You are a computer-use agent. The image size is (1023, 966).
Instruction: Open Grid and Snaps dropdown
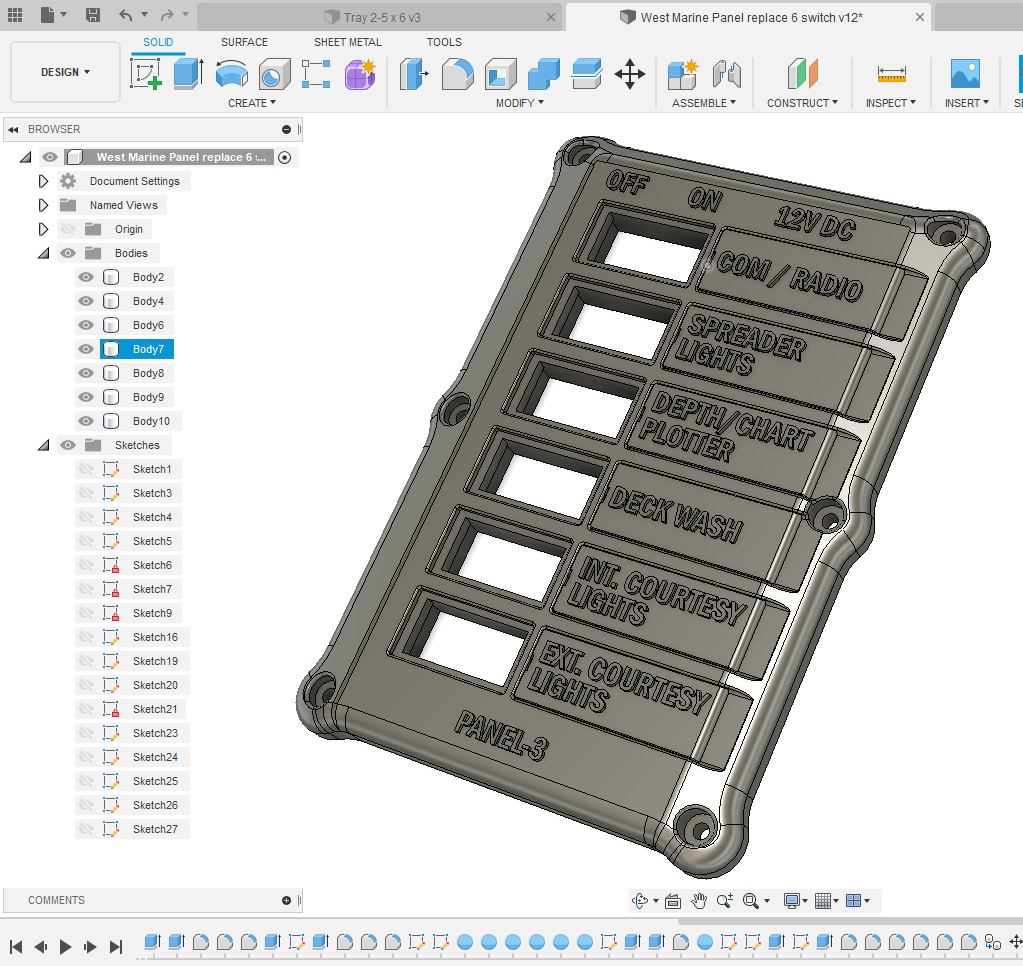827,901
